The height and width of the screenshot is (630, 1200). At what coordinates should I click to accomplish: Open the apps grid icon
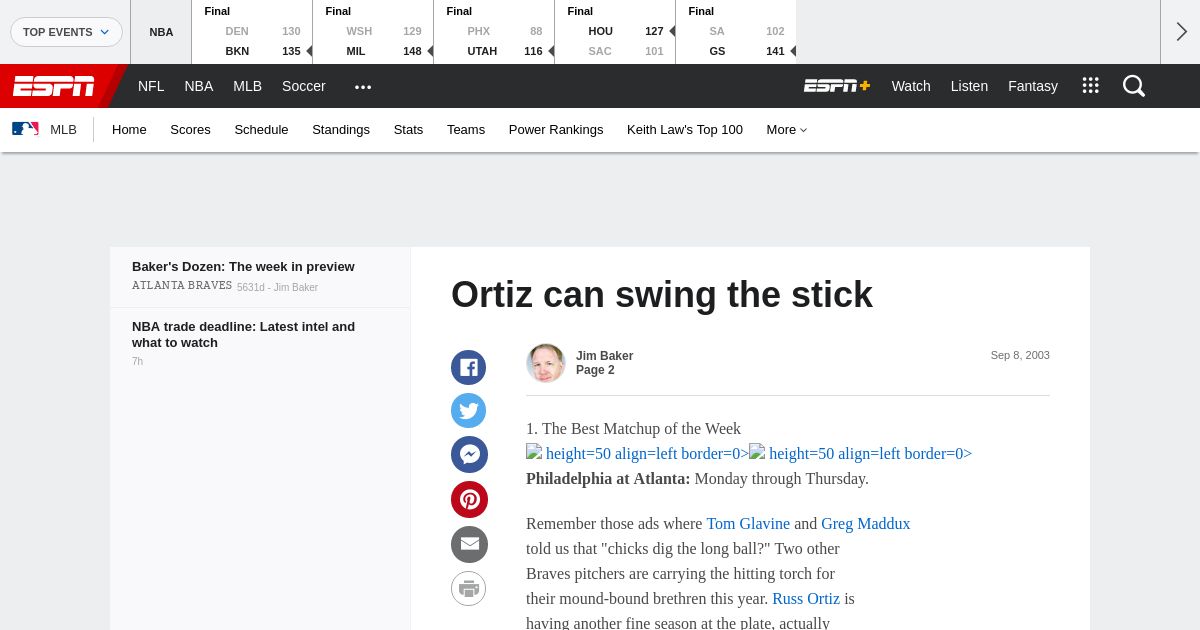point(1091,86)
